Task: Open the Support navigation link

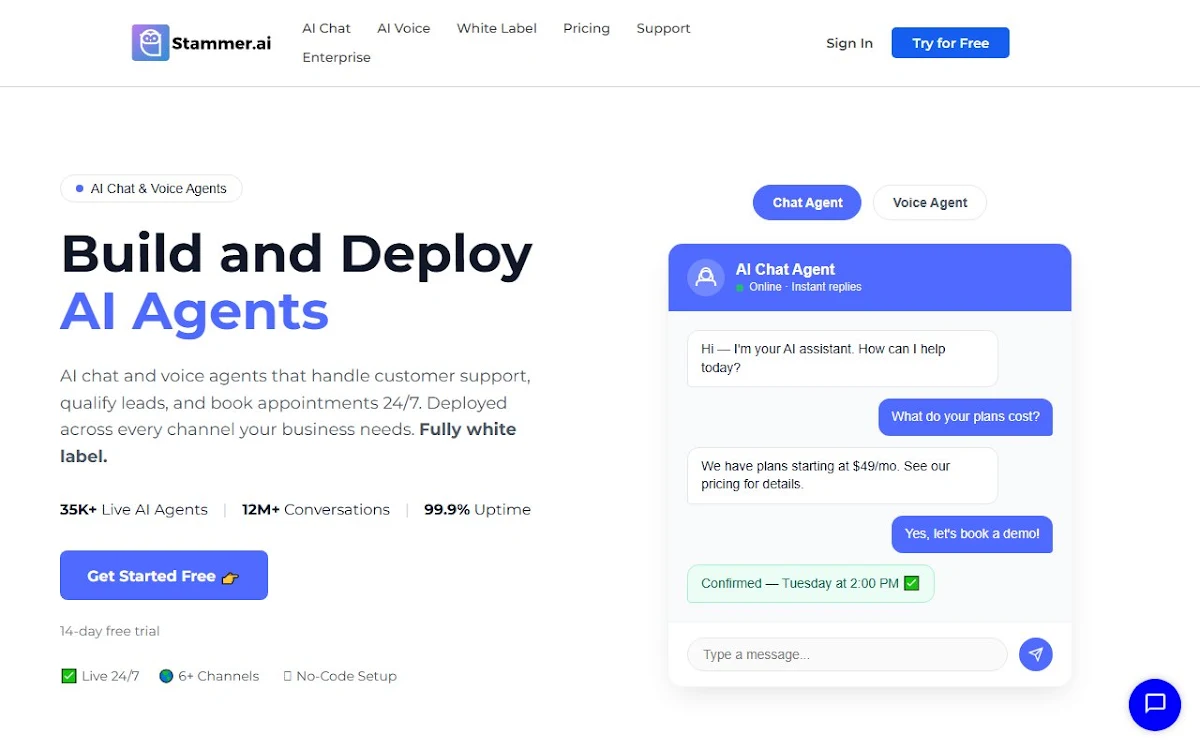Action: coord(663,28)
